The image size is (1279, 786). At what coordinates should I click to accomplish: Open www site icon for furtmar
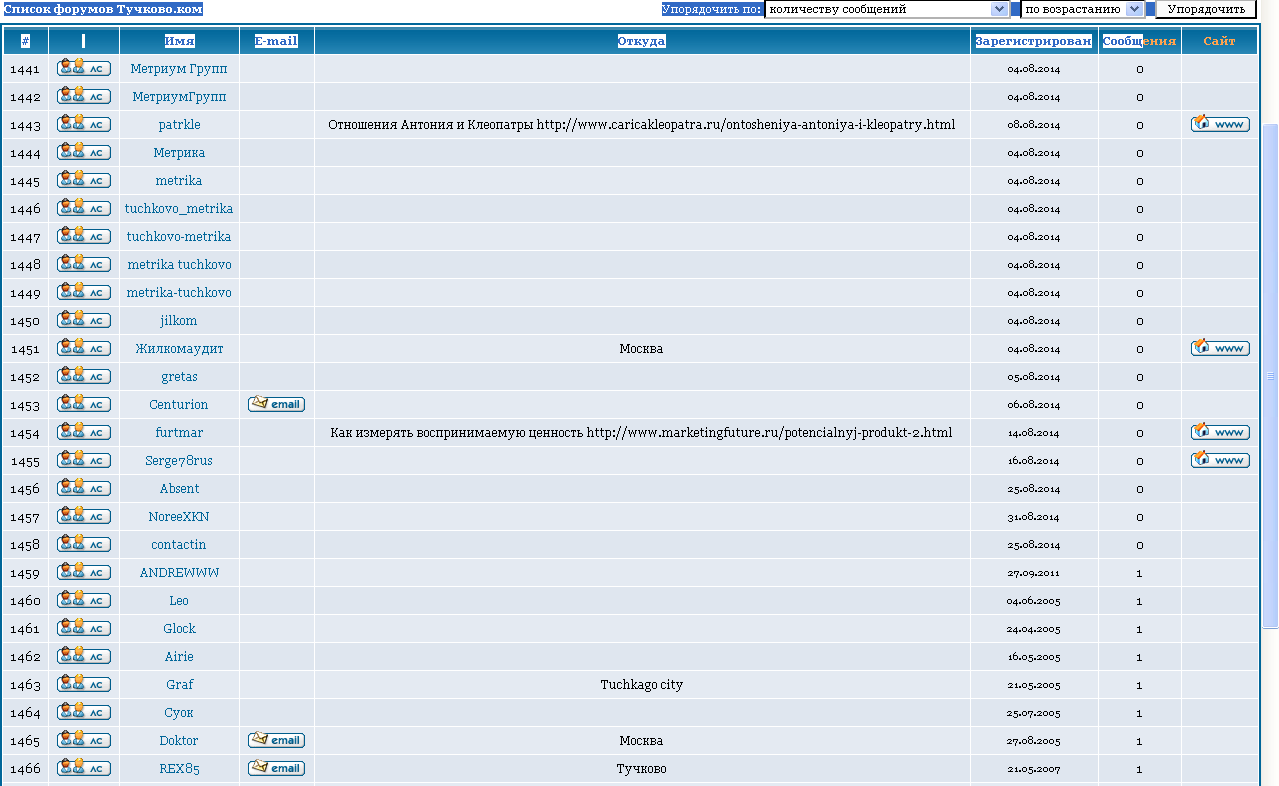1220,431
